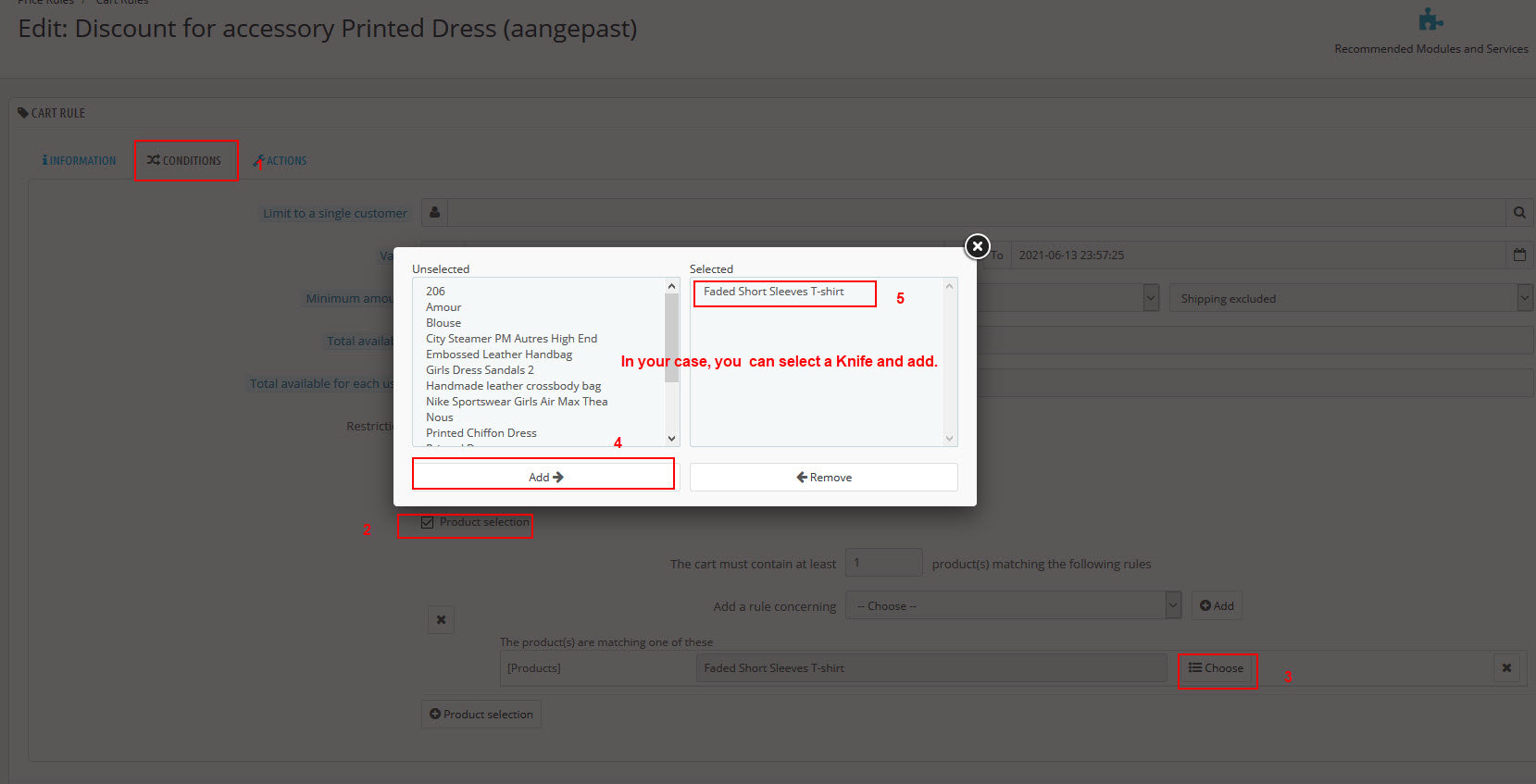Click the Unselected list scrollbar thumb

672,338
